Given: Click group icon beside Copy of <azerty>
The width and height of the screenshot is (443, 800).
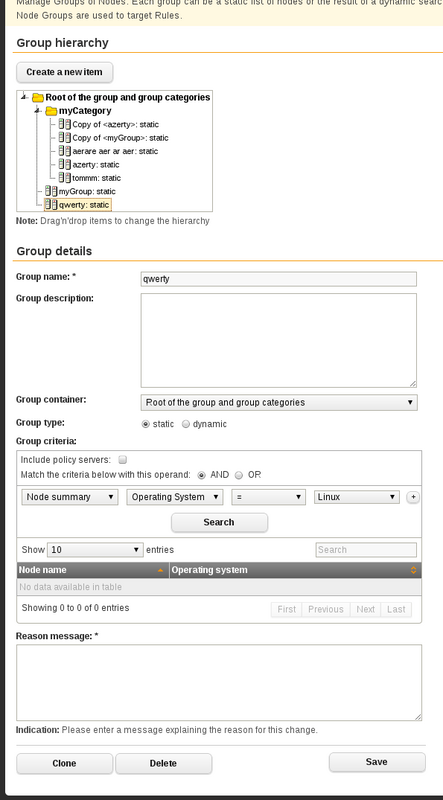Looking at the screenshot, I should [x=65, y=124].
